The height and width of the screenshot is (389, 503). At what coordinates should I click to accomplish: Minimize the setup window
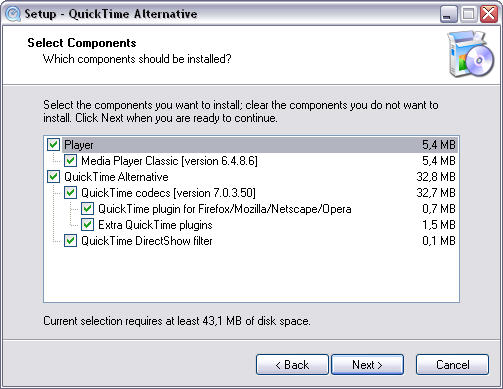coord(448,14)
